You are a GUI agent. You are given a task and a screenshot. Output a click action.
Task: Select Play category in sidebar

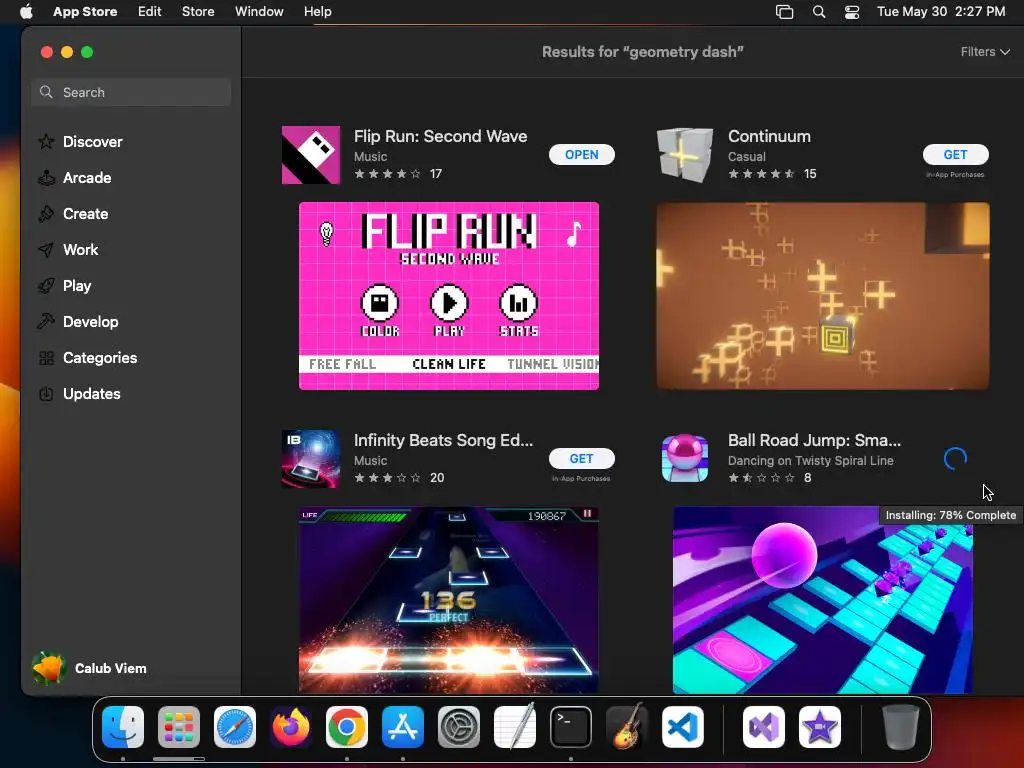76,285
